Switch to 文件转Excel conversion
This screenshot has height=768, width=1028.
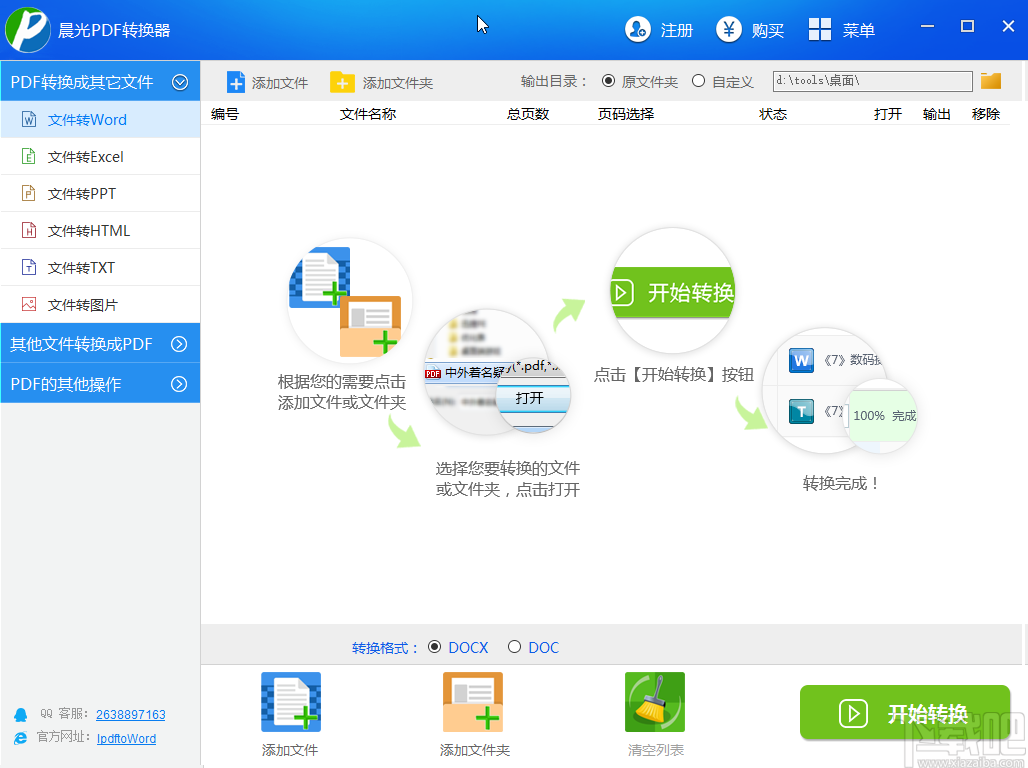pyautogui.click(x=85, y=156)
